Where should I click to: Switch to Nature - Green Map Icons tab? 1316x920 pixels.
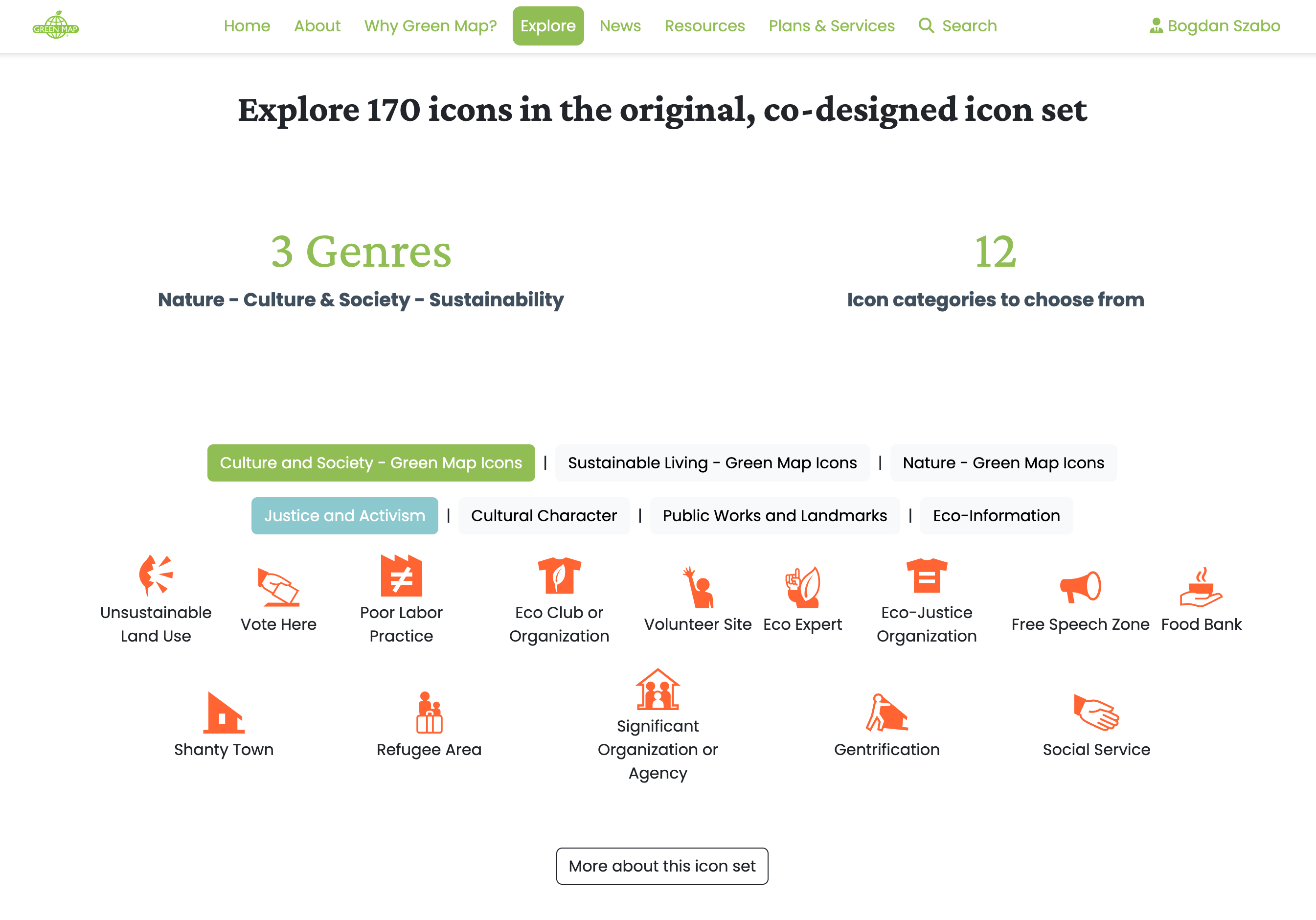point(1003,462)
